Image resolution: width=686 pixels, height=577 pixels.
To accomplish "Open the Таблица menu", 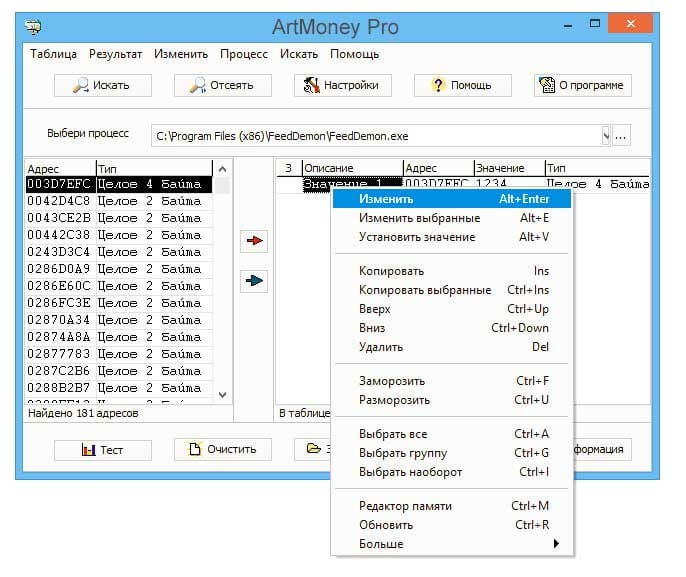I will click(x=53, y=54).
